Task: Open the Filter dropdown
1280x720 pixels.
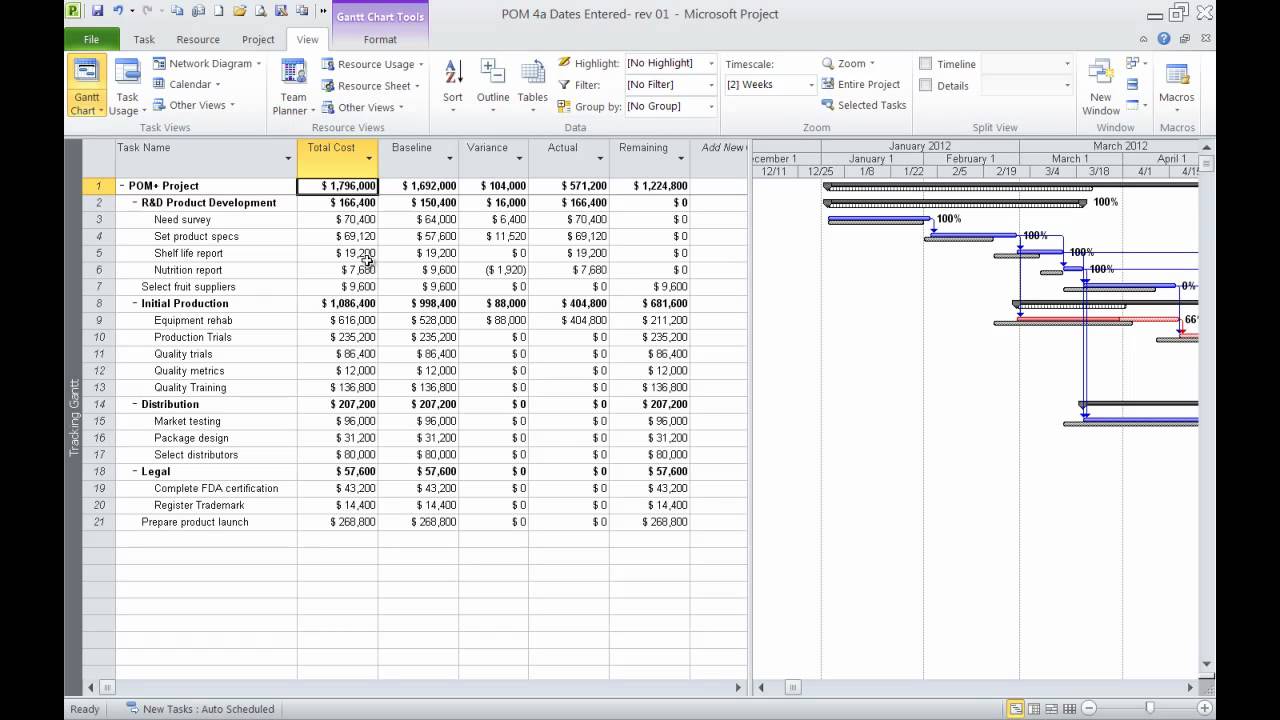Action: click(x=711, y=85)
